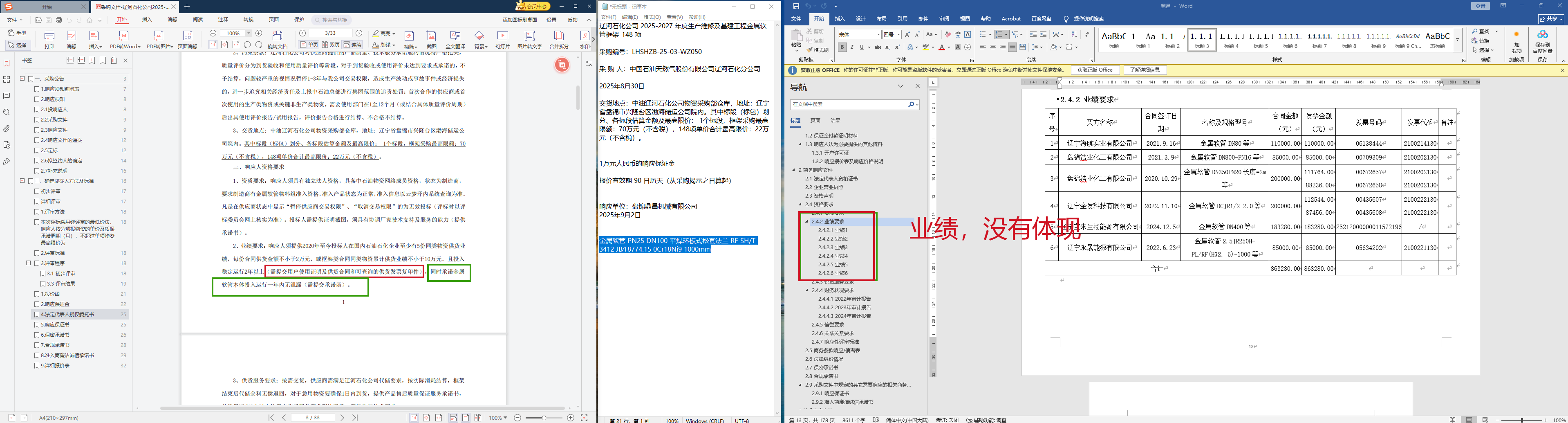Click the yellow text highlight color in Word
The image size is (1568, 423).
point(925,47)
